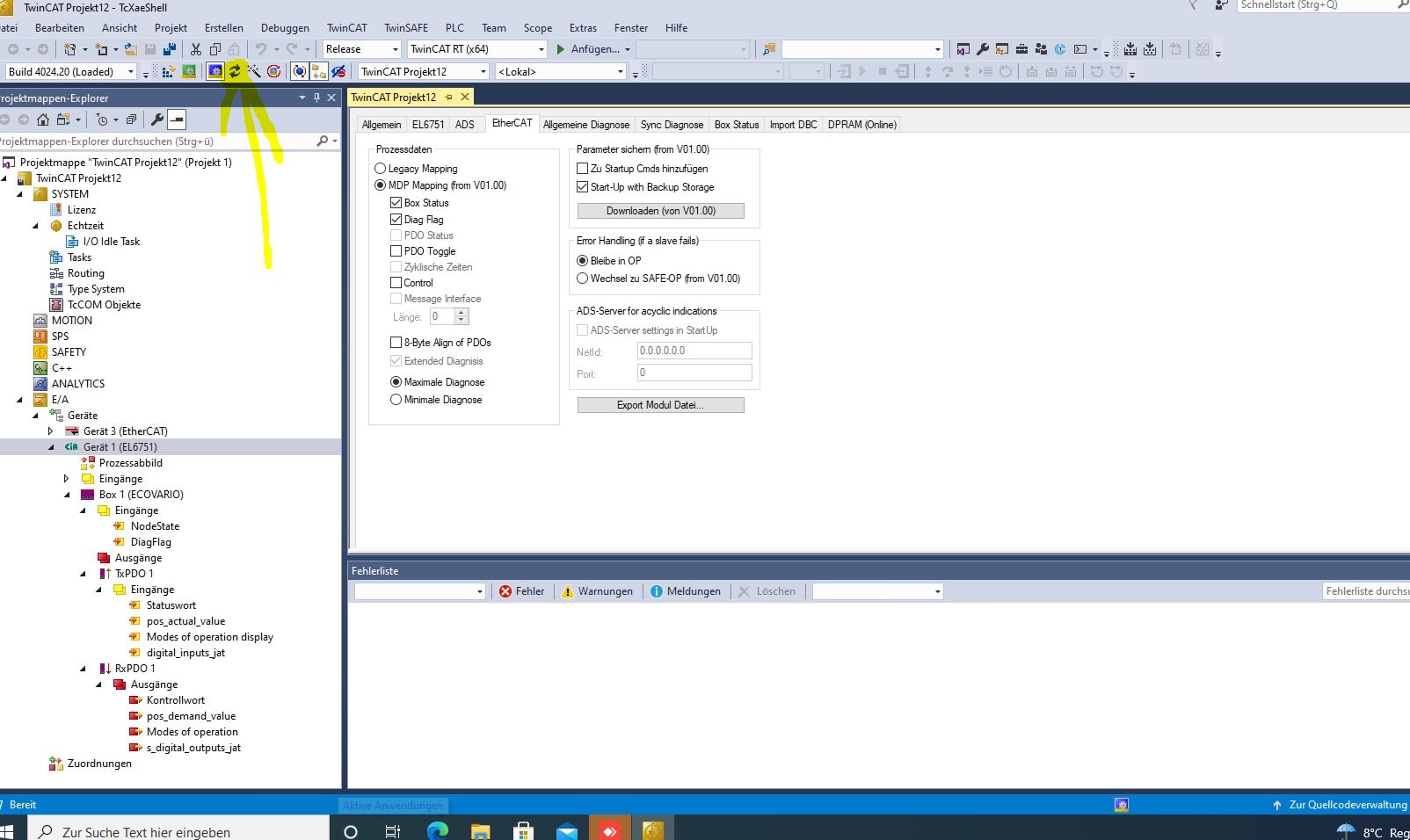Click the Open File folder icon
This screenshot has width=1410, height=840.
pos(131,49)
